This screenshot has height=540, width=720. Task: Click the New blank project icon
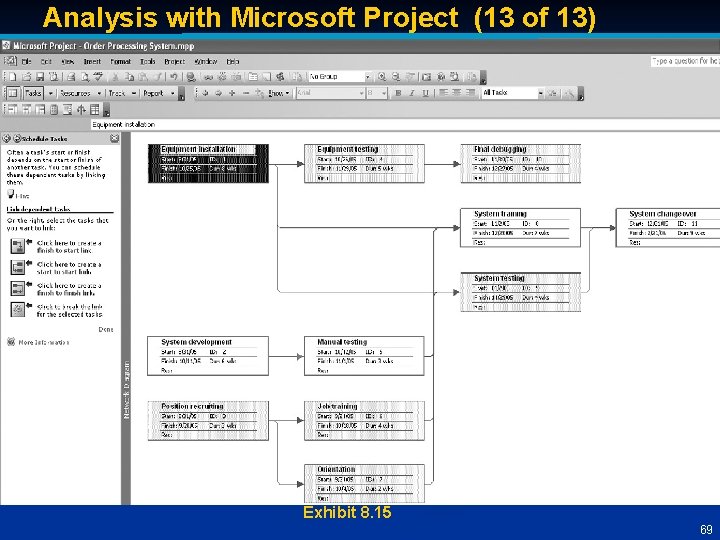click(x=13, y=77)
